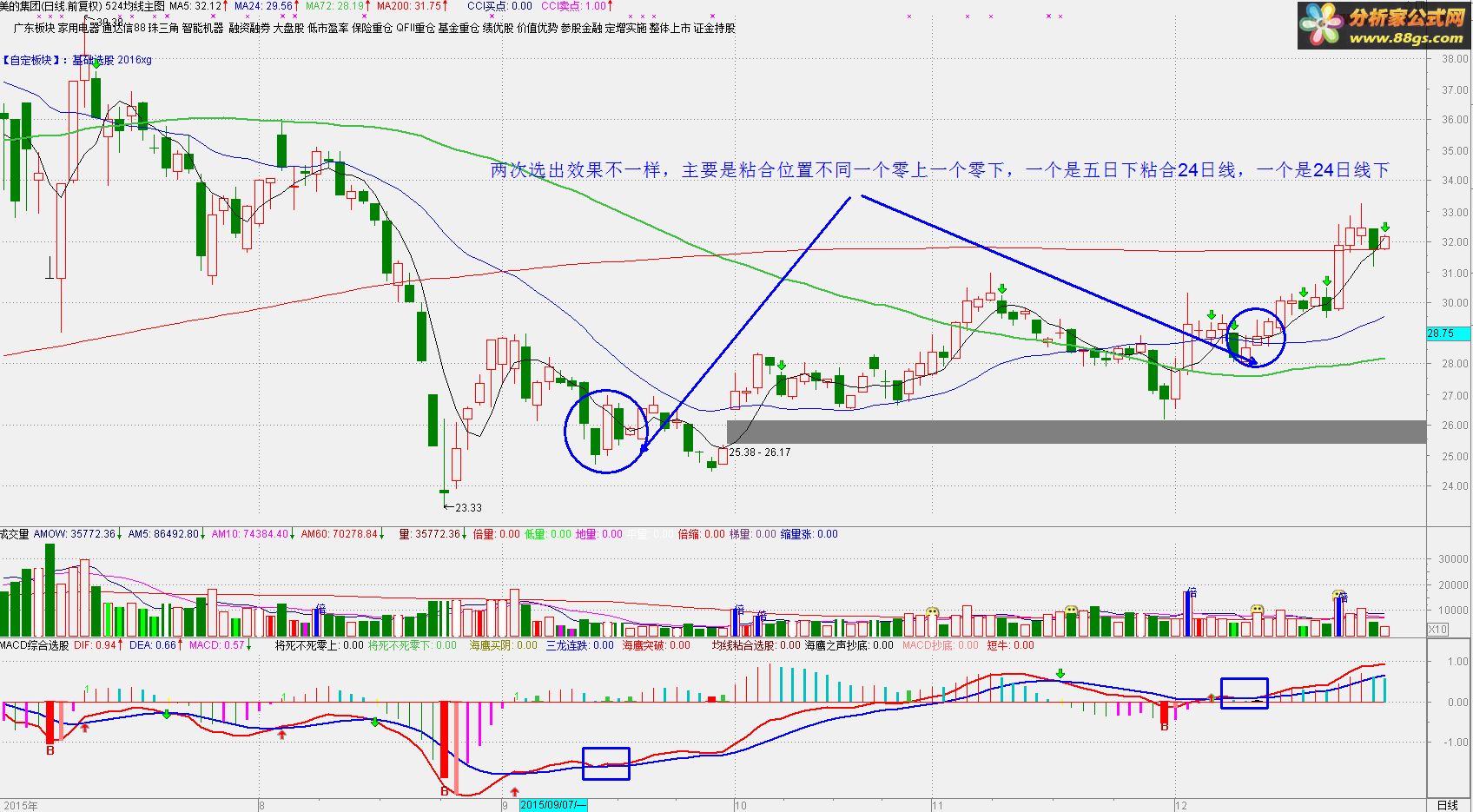
Task: Click the smiley icon on the last blue volume bar
Action: [1339, 596]
